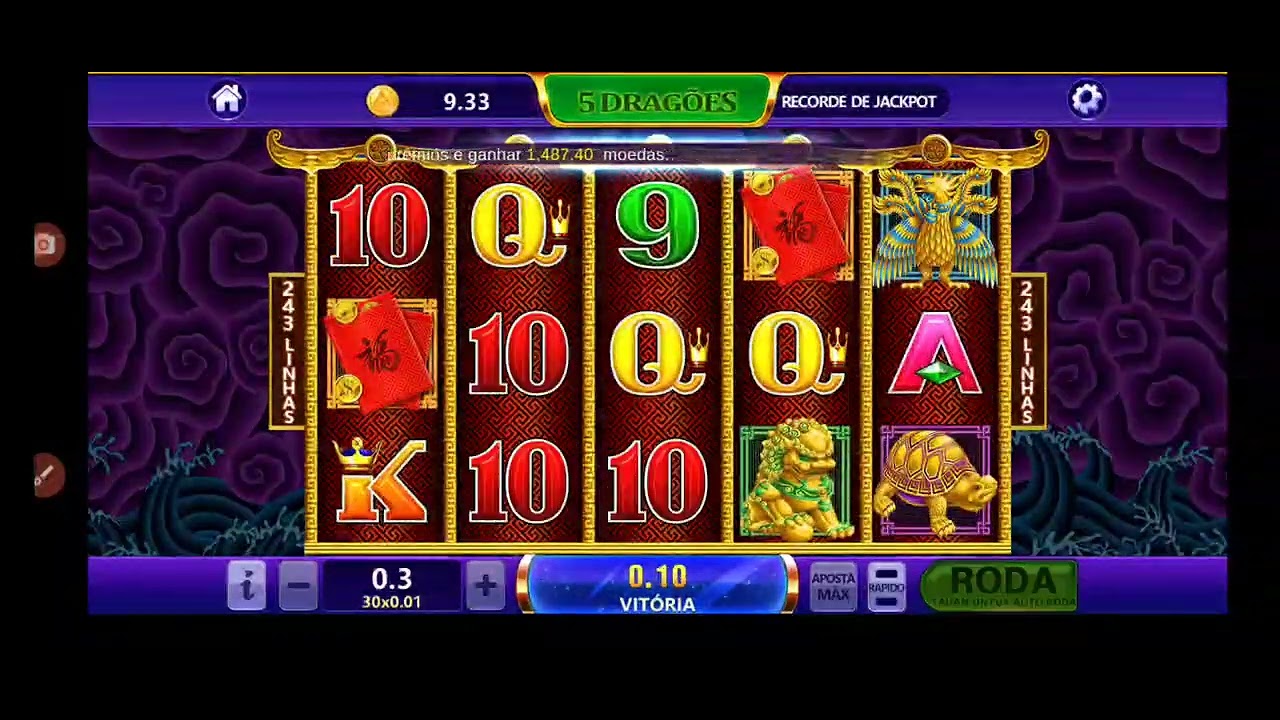Increase the bet with plus button
Screen dimensions: 1280x720
point(485,585)
